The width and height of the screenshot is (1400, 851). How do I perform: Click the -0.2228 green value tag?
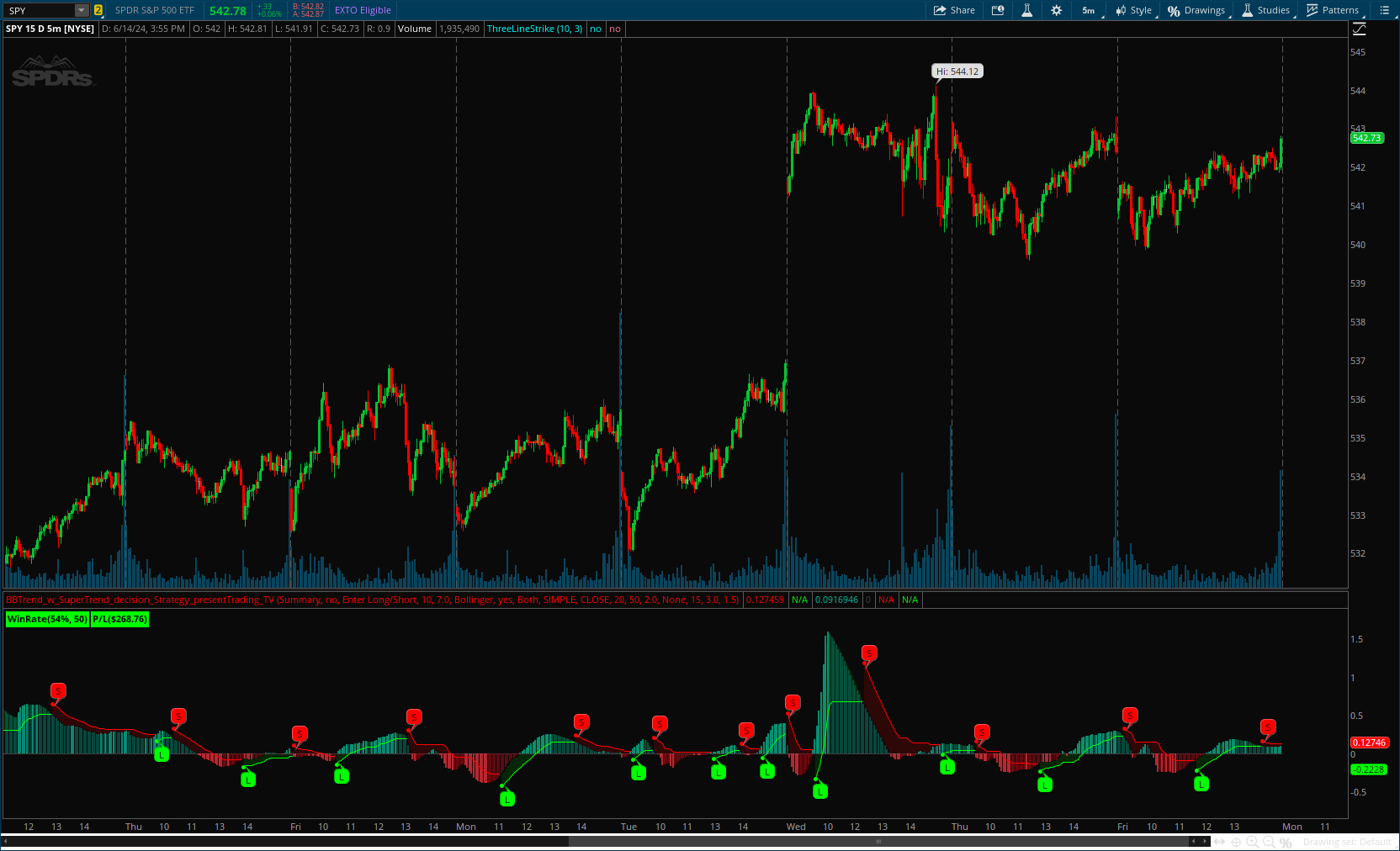click(1369, 769)
